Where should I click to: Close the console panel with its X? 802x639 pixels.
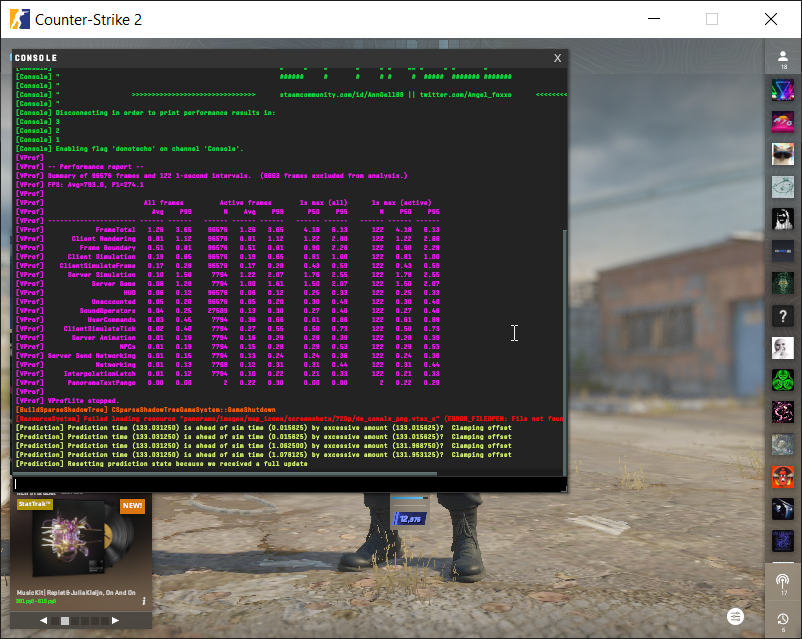[x=558, y=58]
